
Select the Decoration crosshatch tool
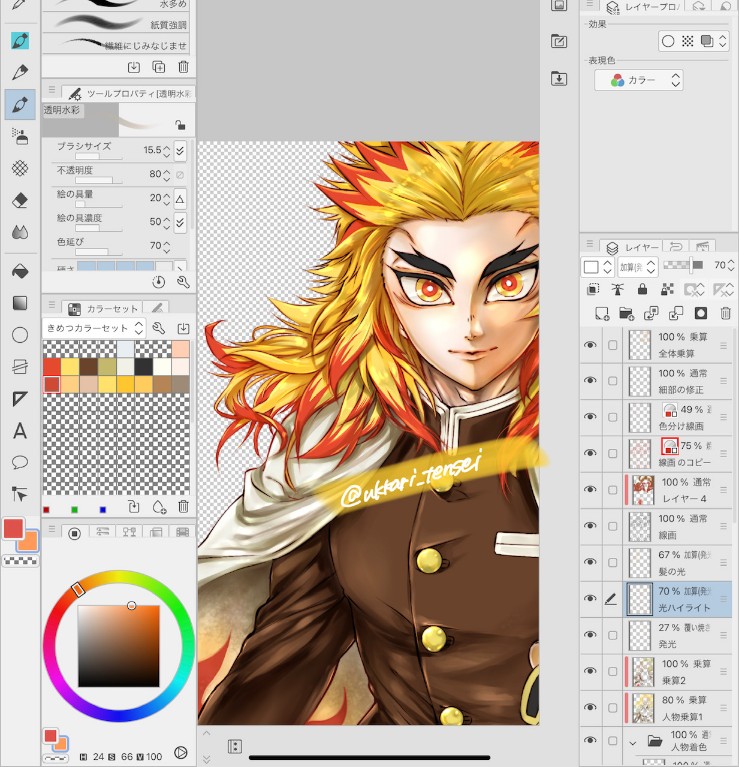[20, 168]
